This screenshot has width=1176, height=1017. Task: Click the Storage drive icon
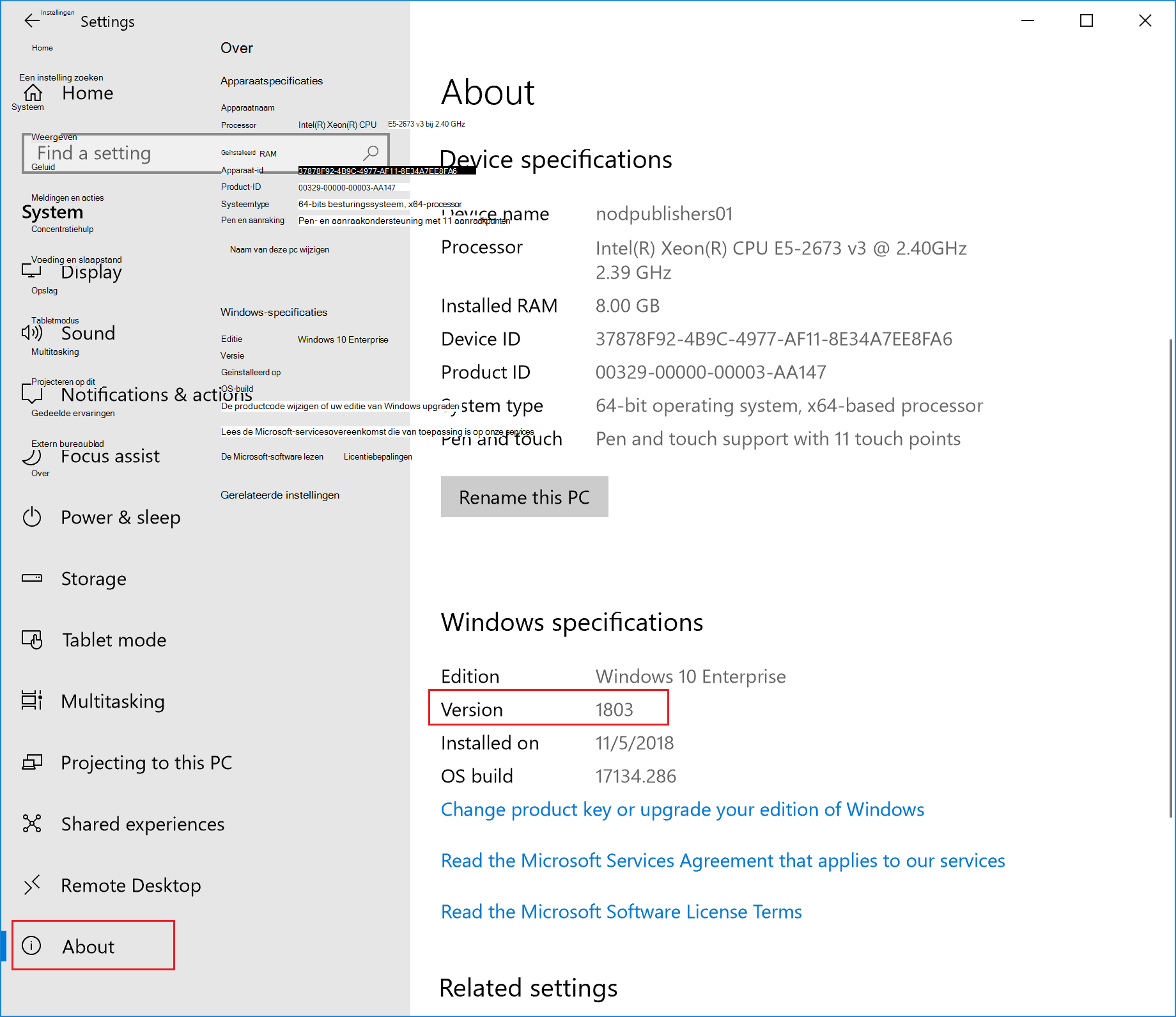point(32,578)
